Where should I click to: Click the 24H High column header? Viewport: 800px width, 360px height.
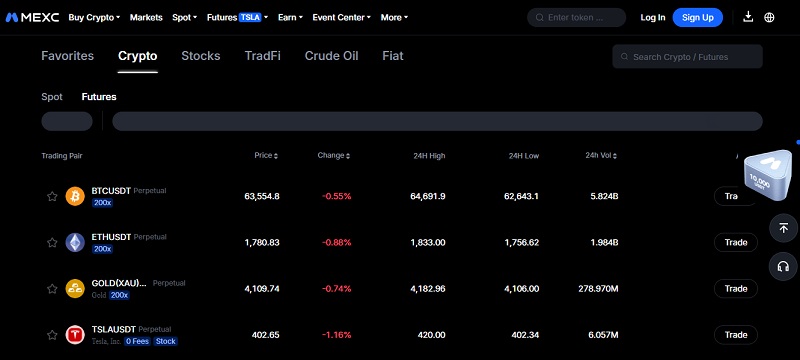429,156
